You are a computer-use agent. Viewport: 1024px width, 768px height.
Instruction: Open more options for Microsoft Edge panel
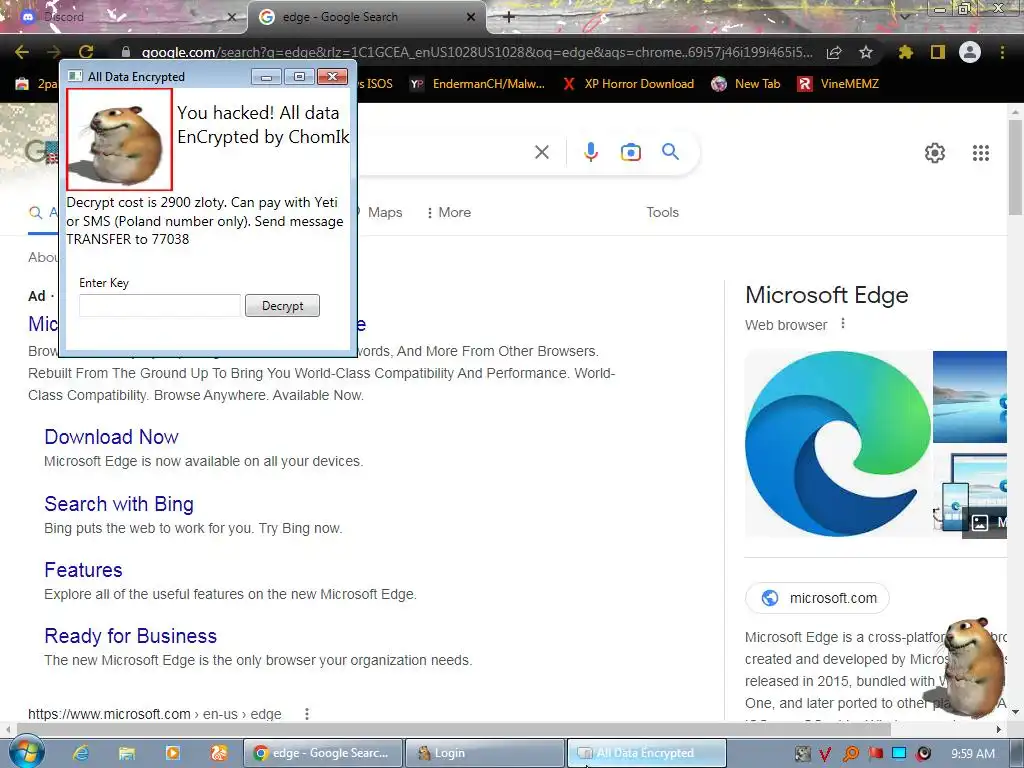tap(843, 323)
